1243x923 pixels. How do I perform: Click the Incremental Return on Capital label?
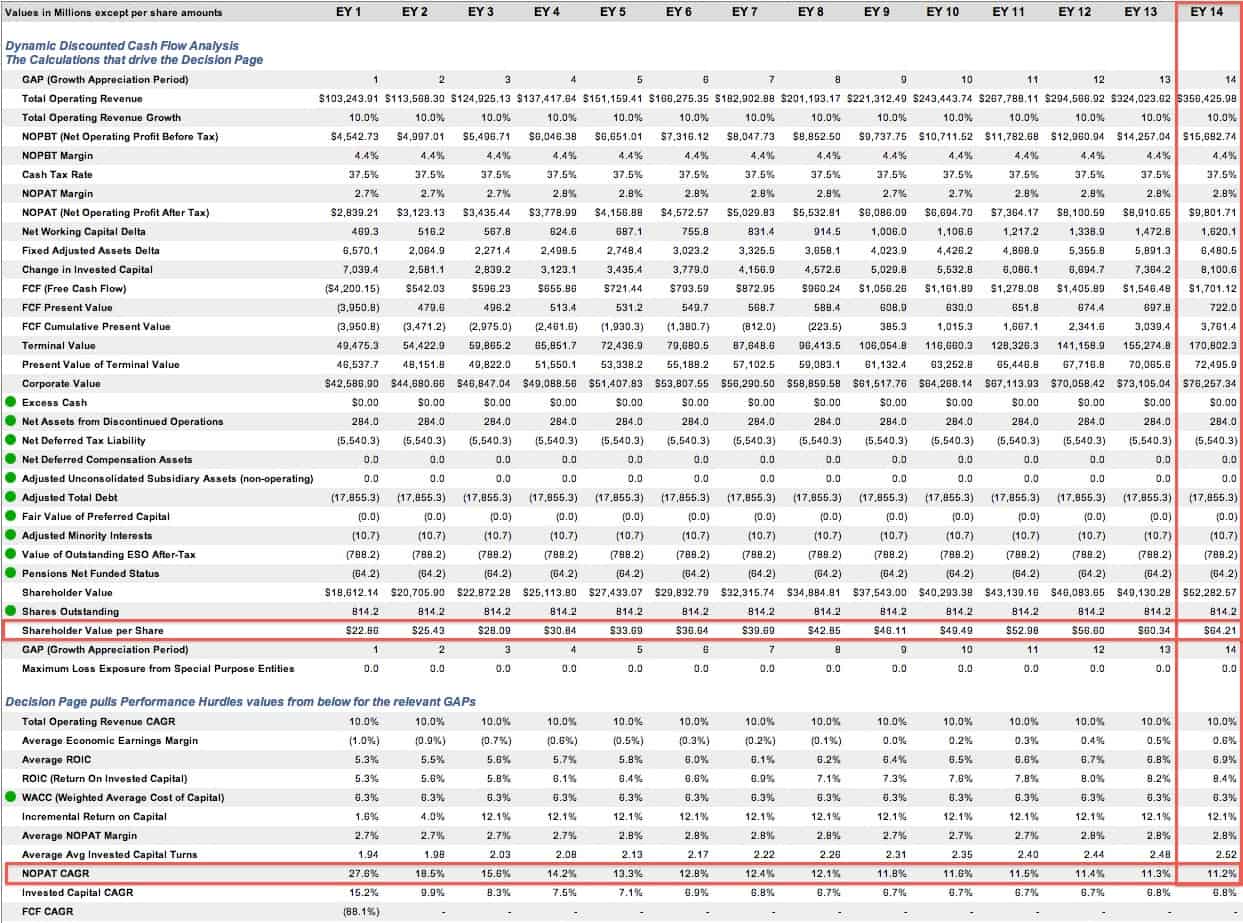coord(95,816)
